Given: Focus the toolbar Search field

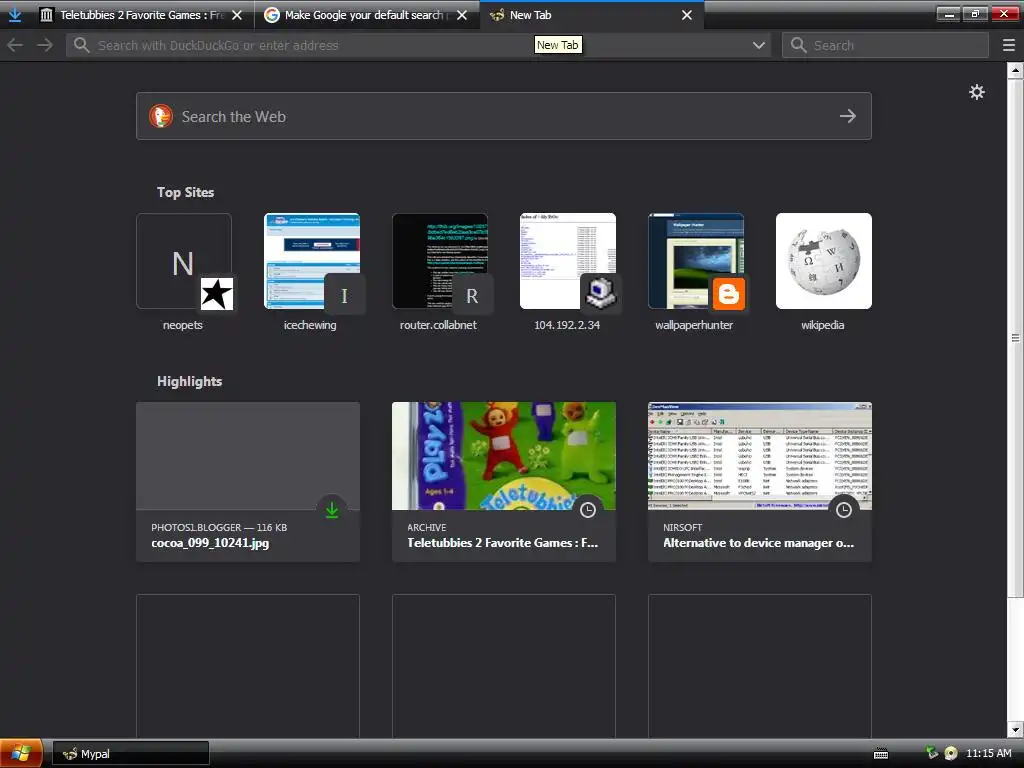Looking at the screenshot, I should coord(885,45).
